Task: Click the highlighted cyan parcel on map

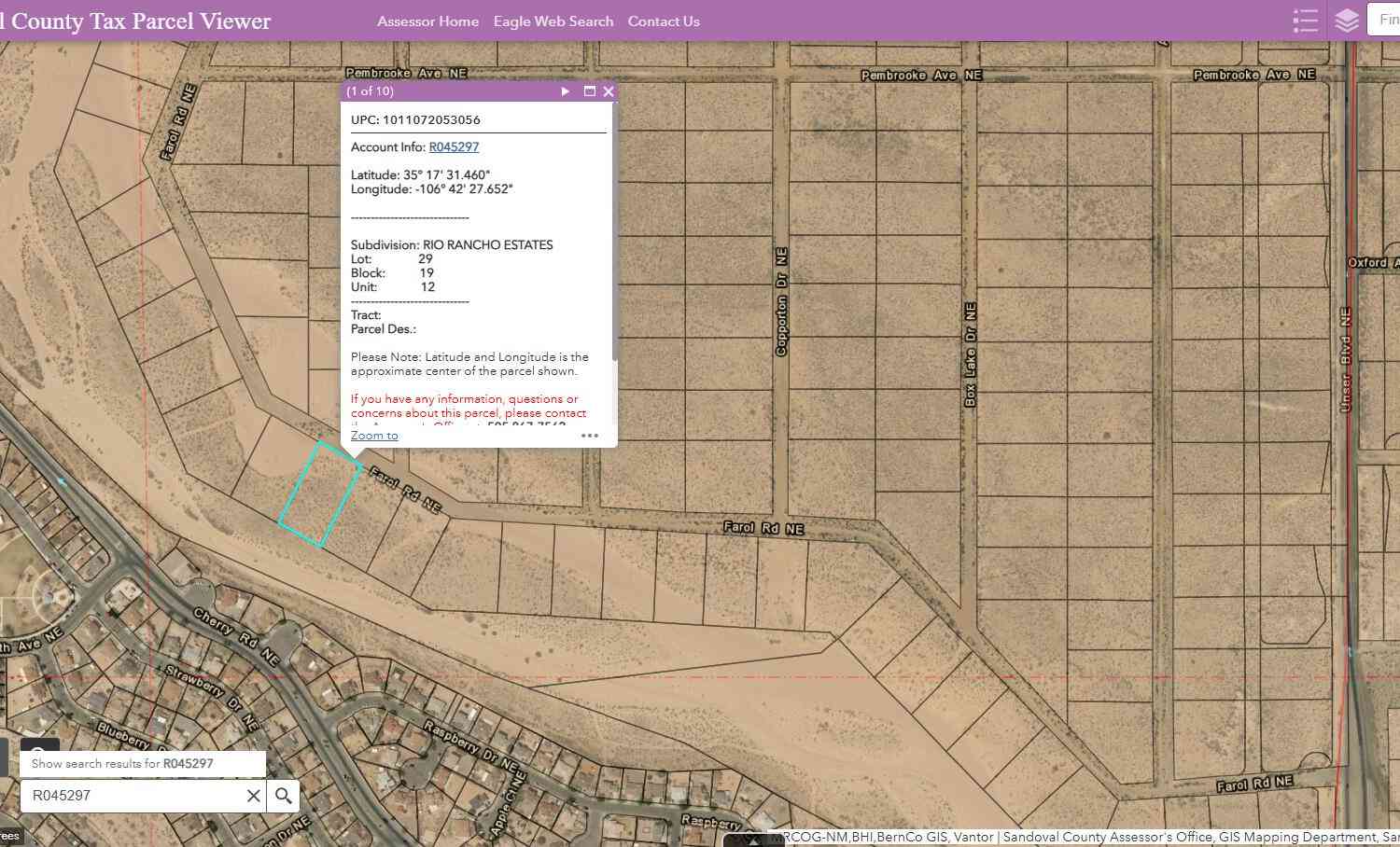Action: click(320, 494)
